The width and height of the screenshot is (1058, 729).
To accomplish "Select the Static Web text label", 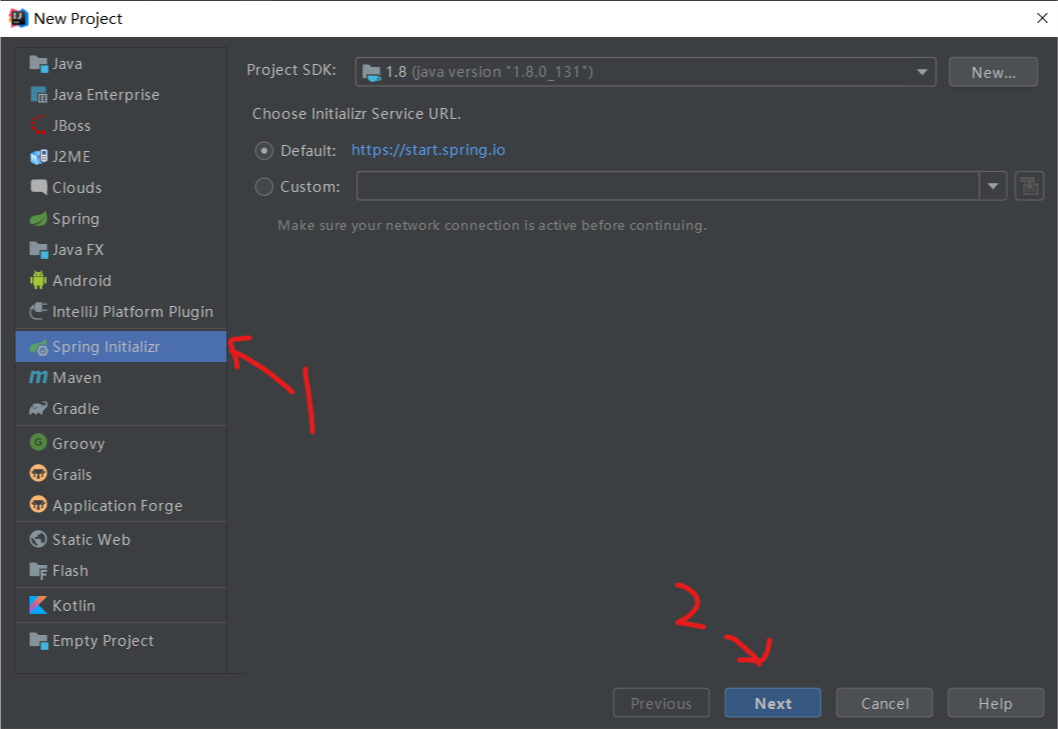I will 91,539.
